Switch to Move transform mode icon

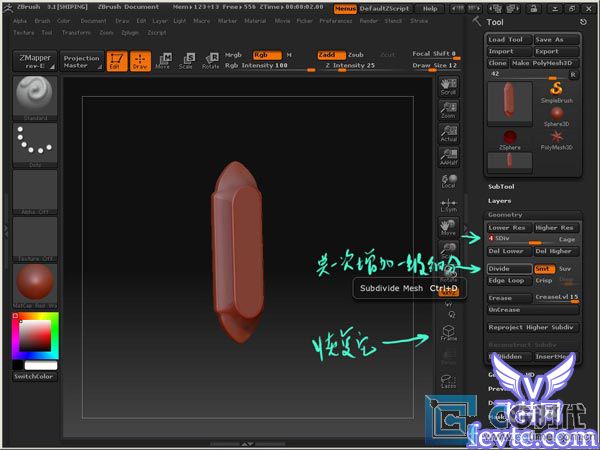(x=163, y=61)
